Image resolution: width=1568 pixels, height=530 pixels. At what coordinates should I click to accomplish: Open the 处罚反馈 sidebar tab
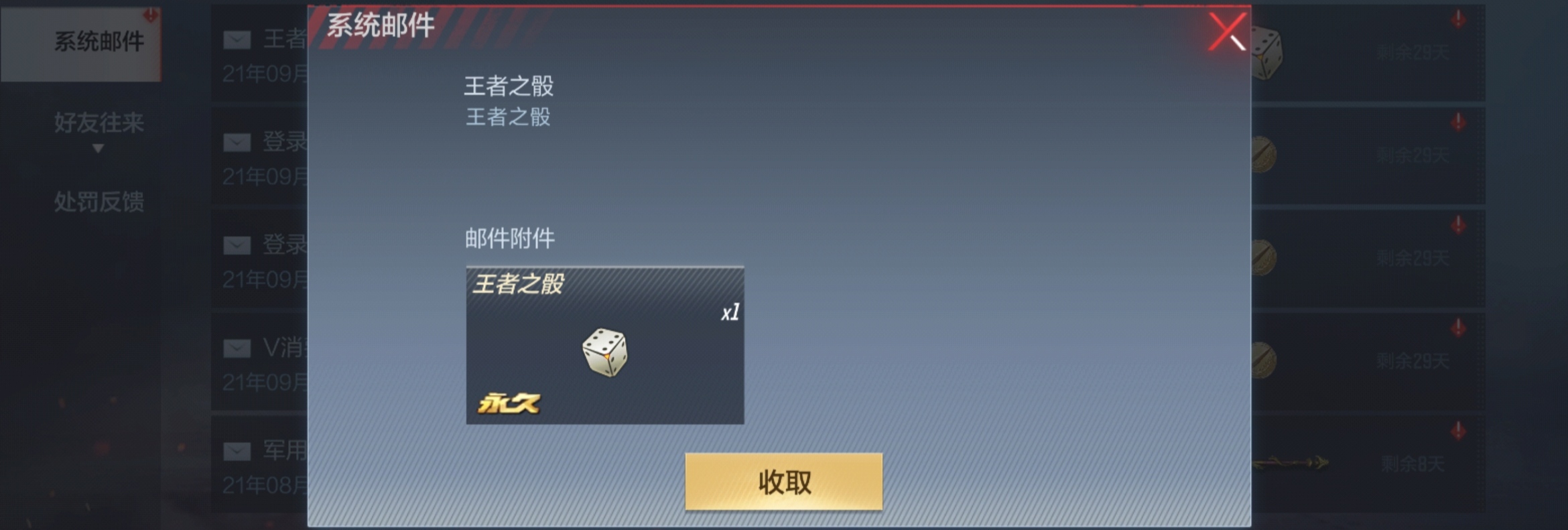pos(99,202)
